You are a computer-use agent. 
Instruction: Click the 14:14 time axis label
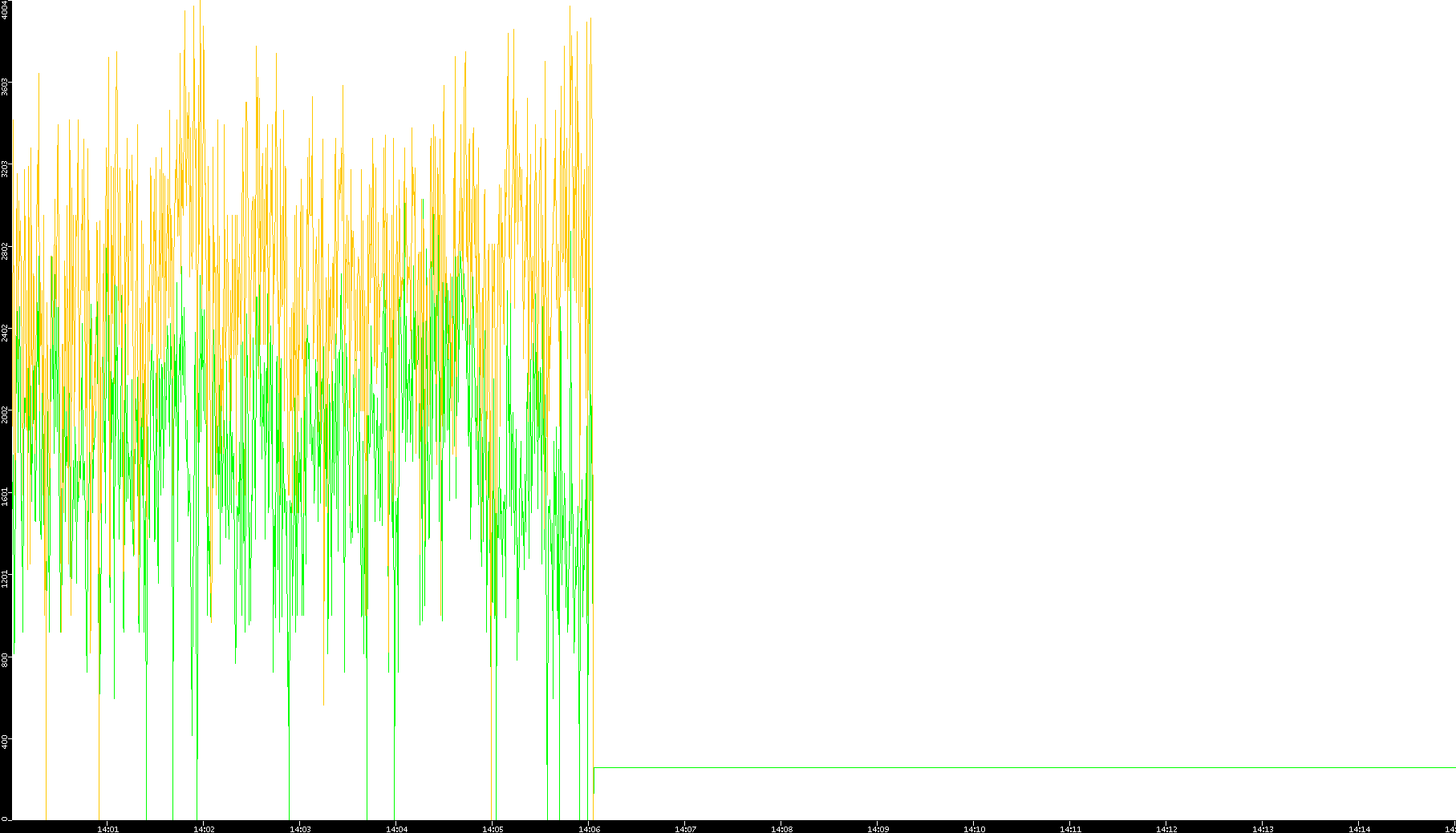pos(1359,829)
